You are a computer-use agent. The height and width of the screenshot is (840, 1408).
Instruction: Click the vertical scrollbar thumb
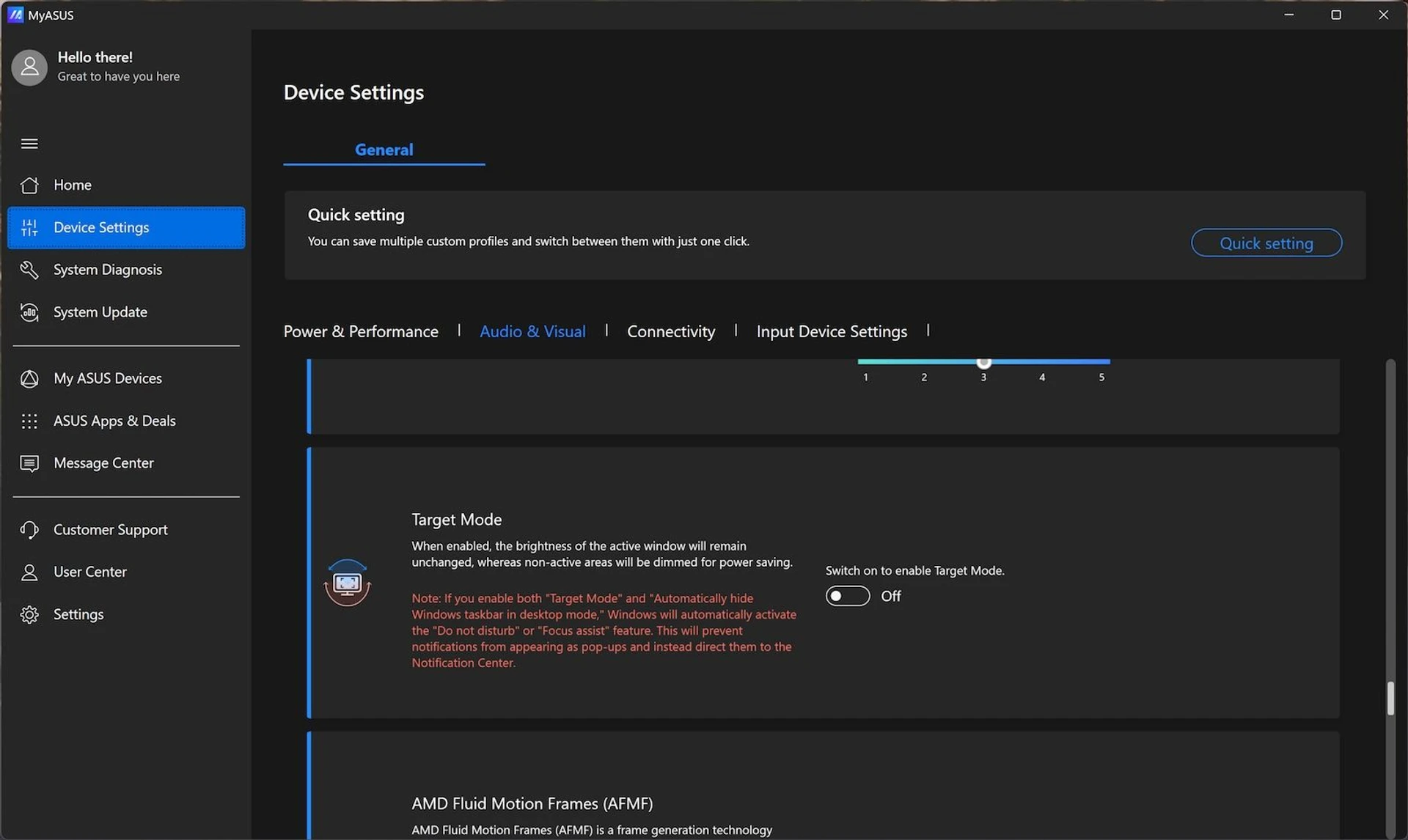[1390, 698]
